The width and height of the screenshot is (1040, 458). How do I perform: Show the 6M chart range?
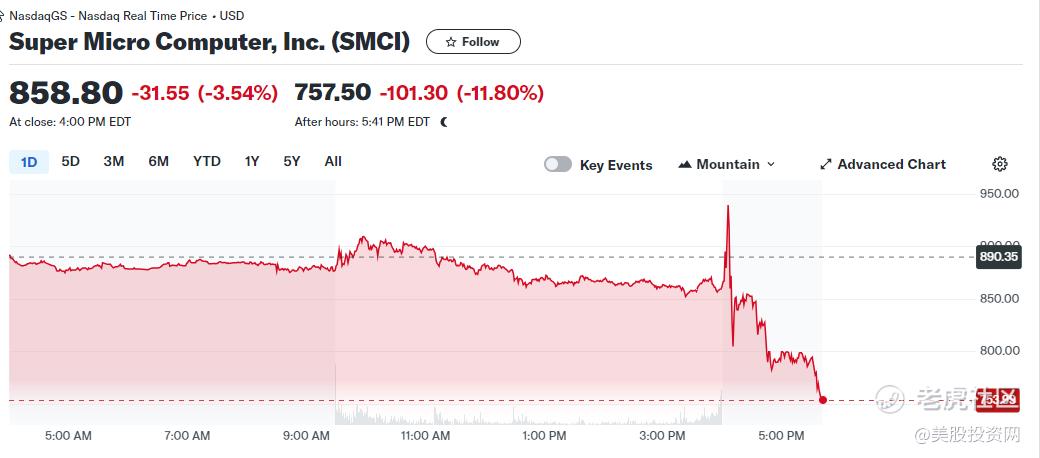click(158, 161)
